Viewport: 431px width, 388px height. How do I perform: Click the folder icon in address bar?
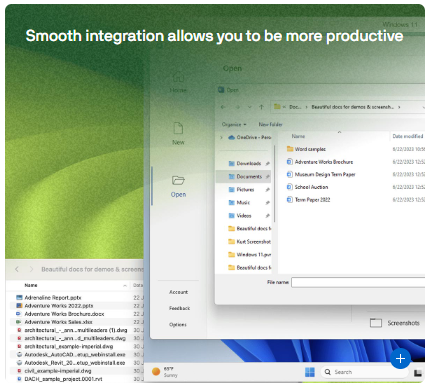pyautogui.click(x=277, y=107)
